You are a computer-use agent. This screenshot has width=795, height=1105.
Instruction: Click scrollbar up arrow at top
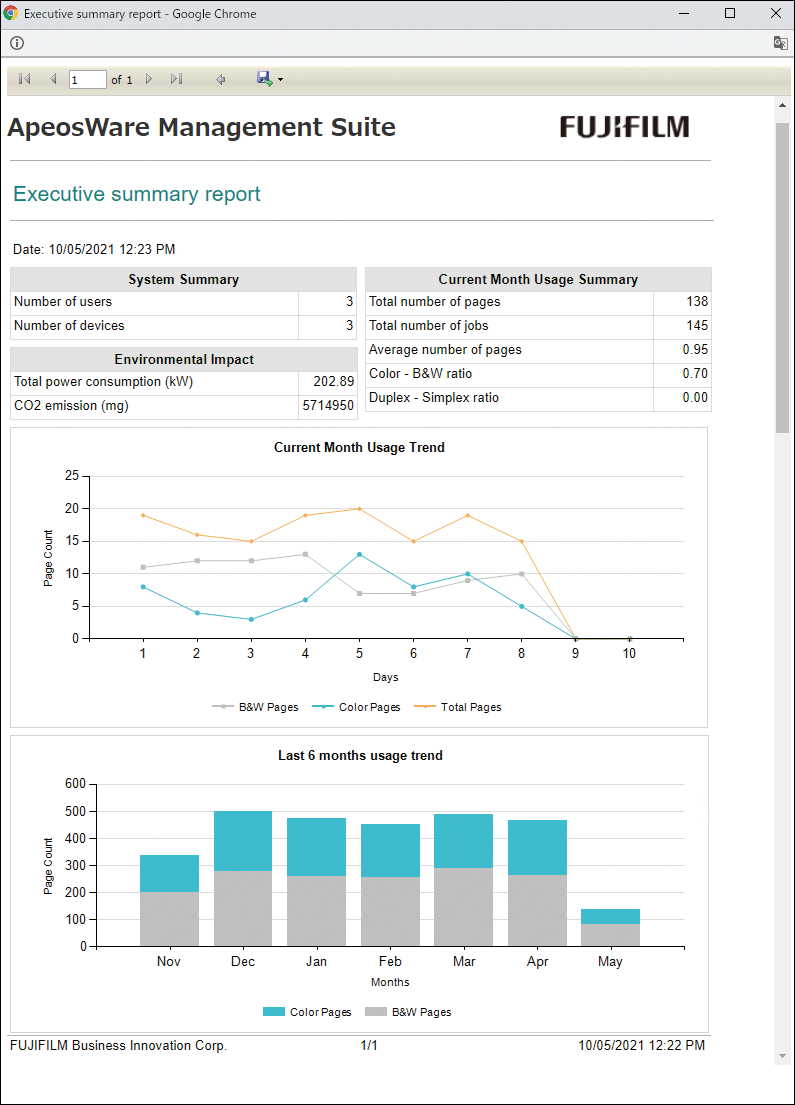pos(782,104)
